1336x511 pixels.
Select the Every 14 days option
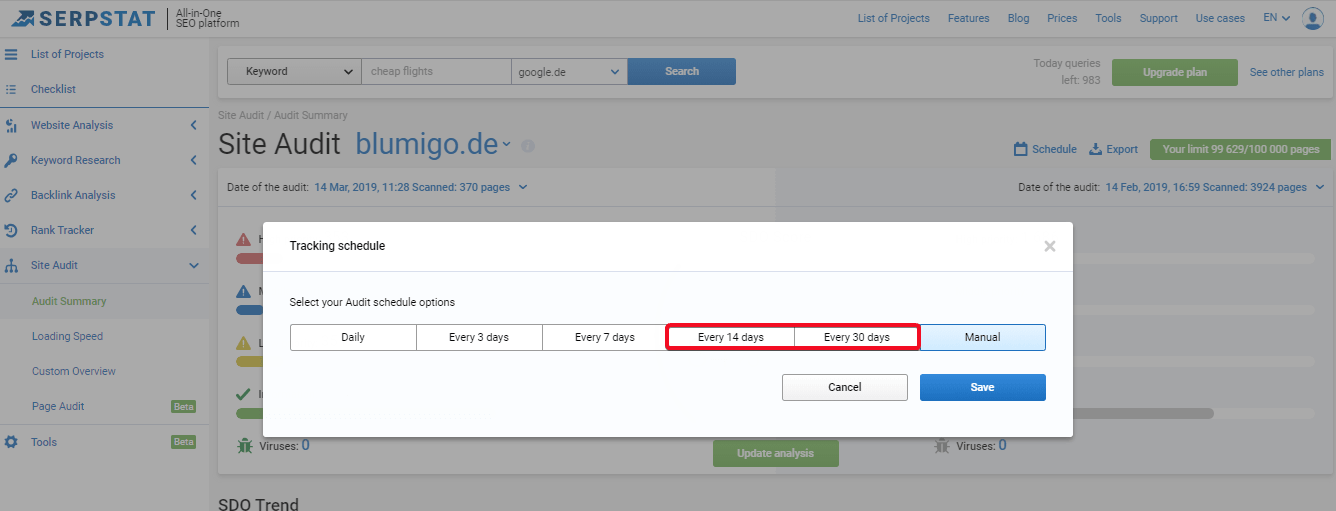[731, 337]
